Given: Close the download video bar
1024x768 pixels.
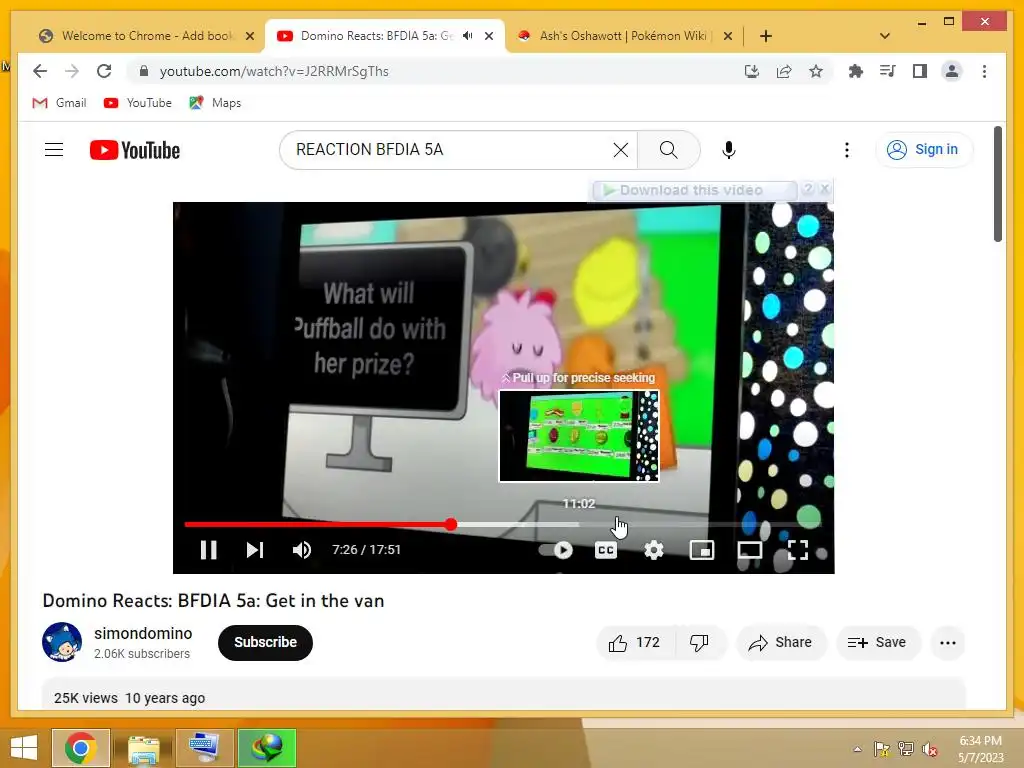Looking at the screenshot, I should pyautogui.click(x=825, y=189).
